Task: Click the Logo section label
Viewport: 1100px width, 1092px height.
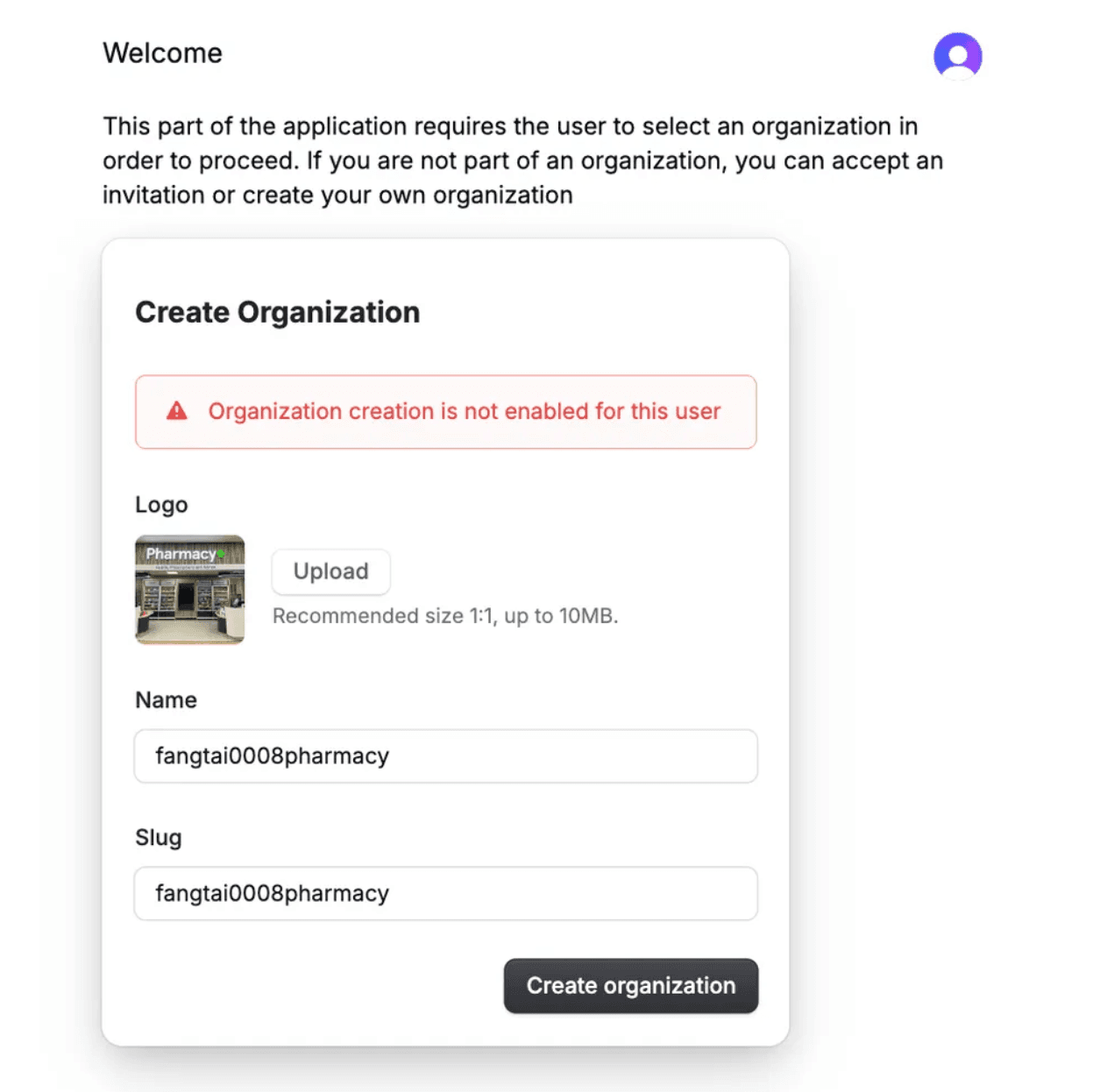Action: click(161, 504)
